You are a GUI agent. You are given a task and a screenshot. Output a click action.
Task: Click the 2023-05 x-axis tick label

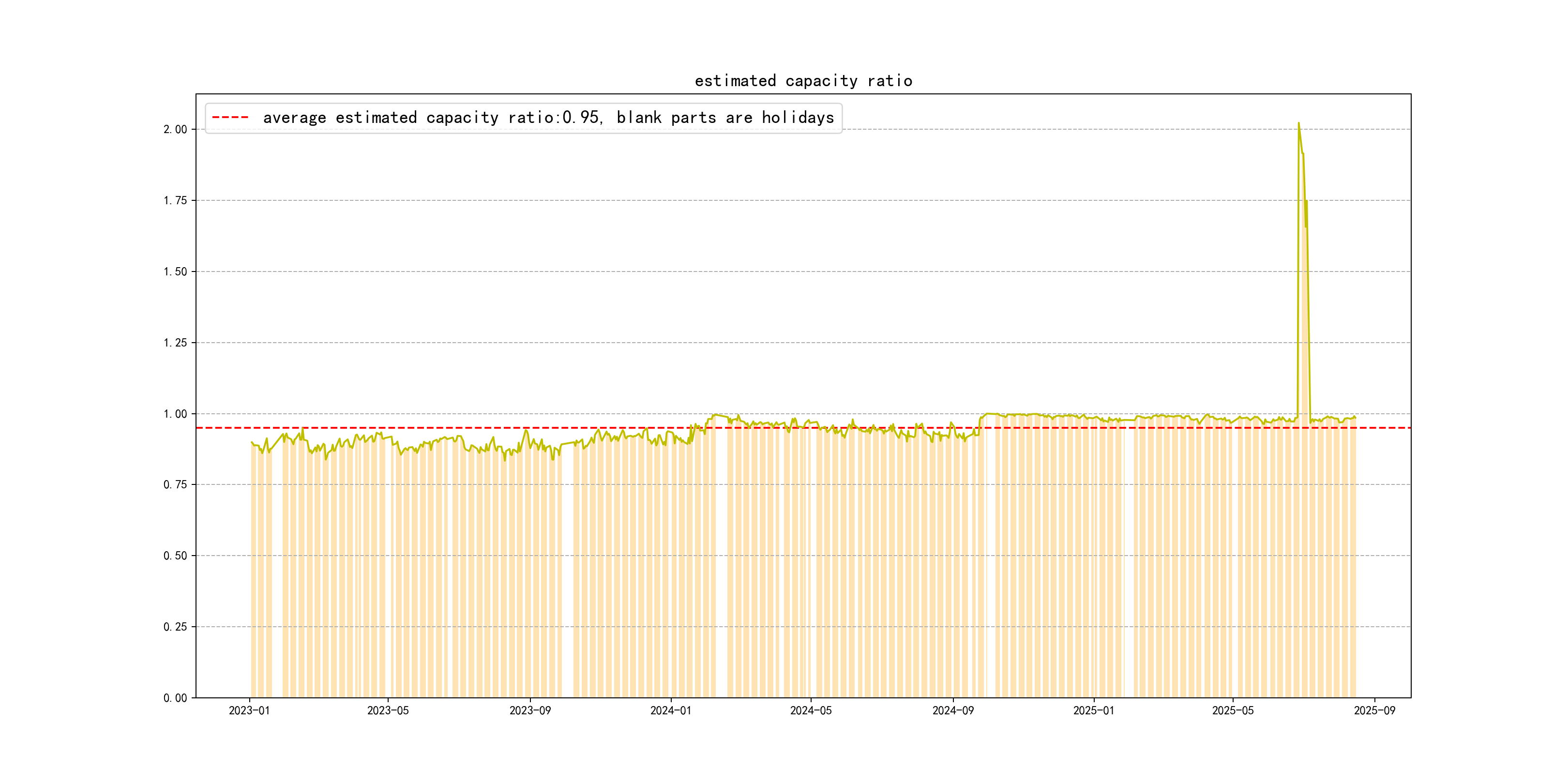pyautogui.click(x=388, y=710)
